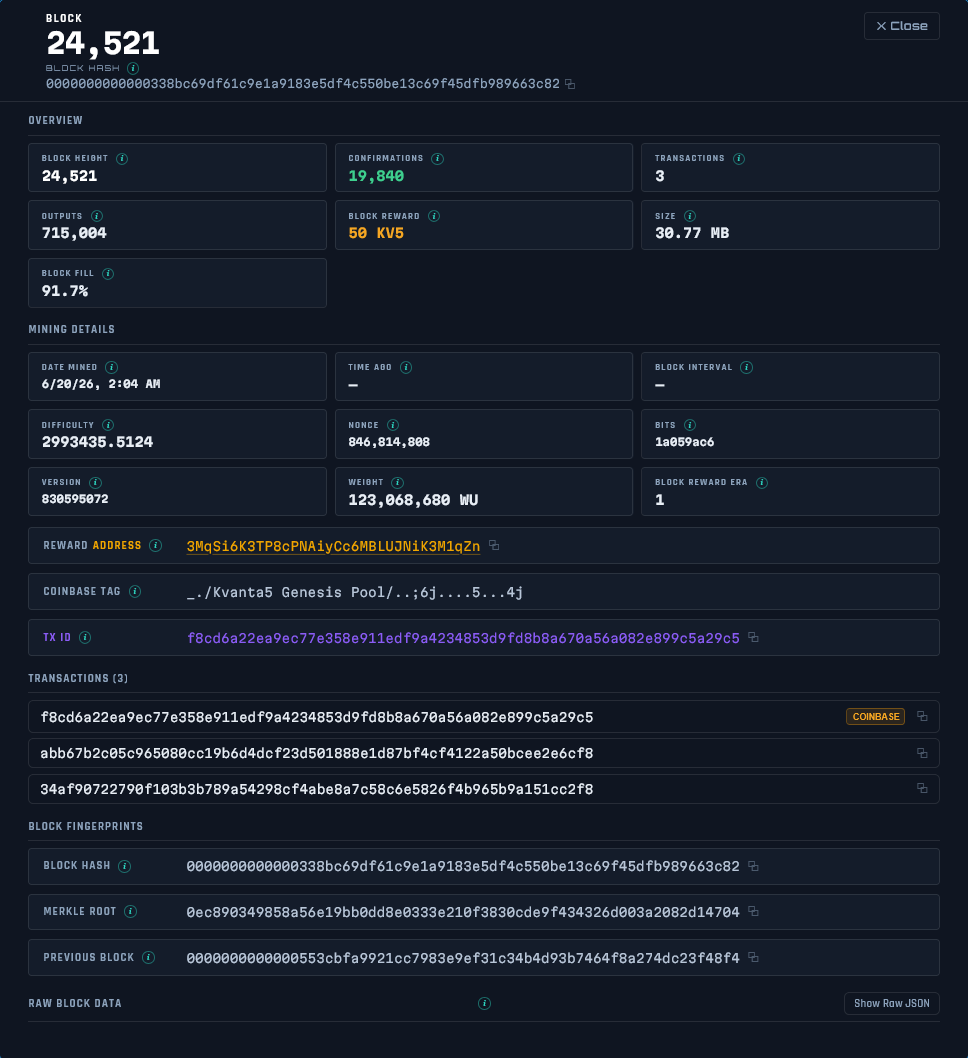The height and width of the screenshot is (1058, 968).
Task: Show info for Size
Action: (x=689, y=216)
